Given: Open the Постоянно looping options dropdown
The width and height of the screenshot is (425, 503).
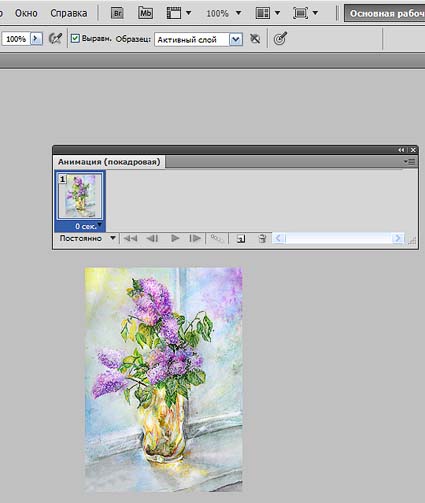Looking at the screenshot, I should (88, 238).
